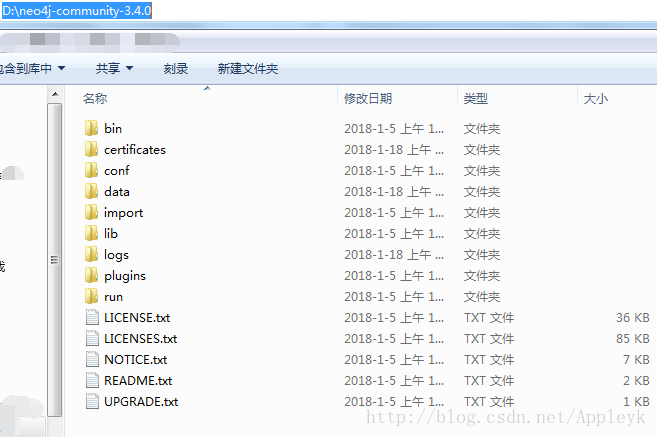The width and height of the screenshot is (657, 437).
Task: Select the plugins folder icon
Action: (x=91, y=275)
